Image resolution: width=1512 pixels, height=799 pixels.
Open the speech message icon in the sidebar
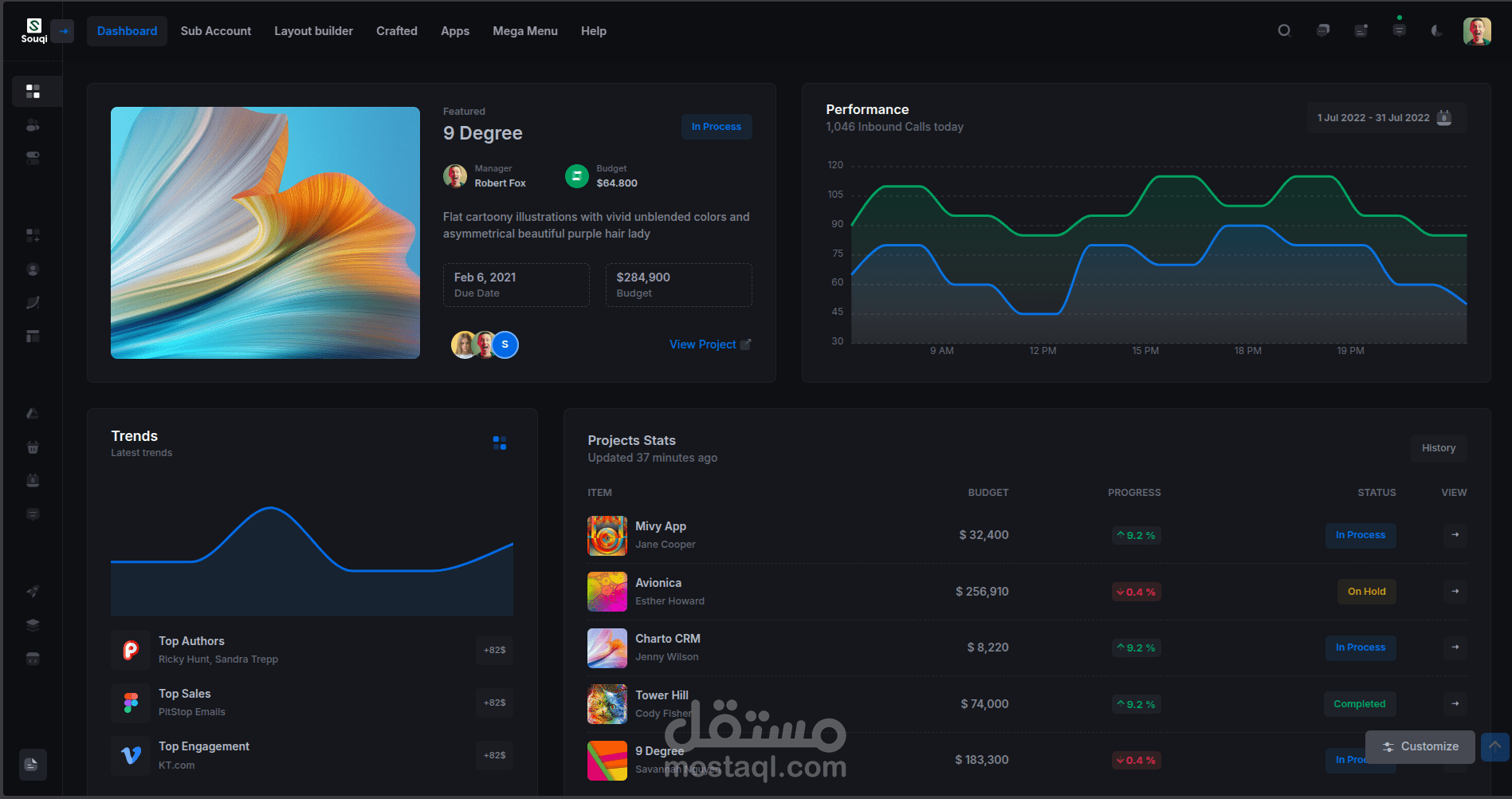[33, 514]
